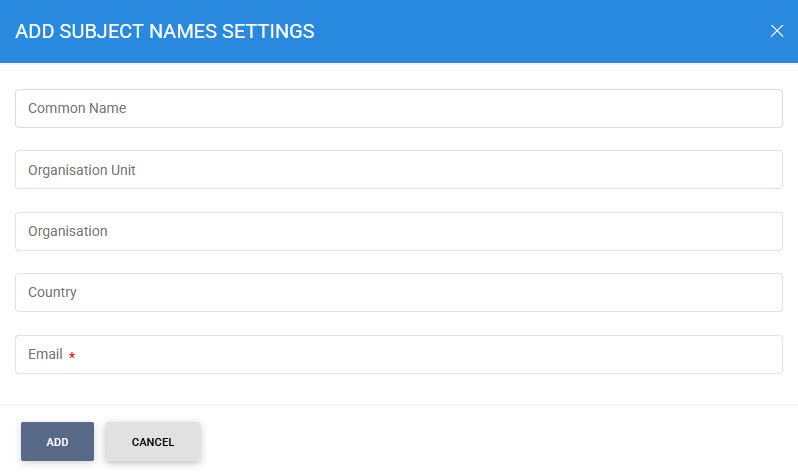Click the red required asterisk beside Email
The image size is (798, 476).
coord(72,356)
